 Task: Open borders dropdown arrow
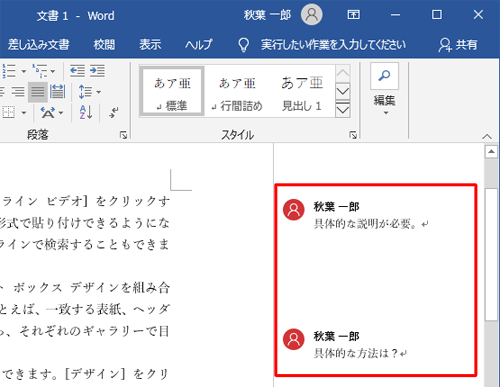[24, 113]
